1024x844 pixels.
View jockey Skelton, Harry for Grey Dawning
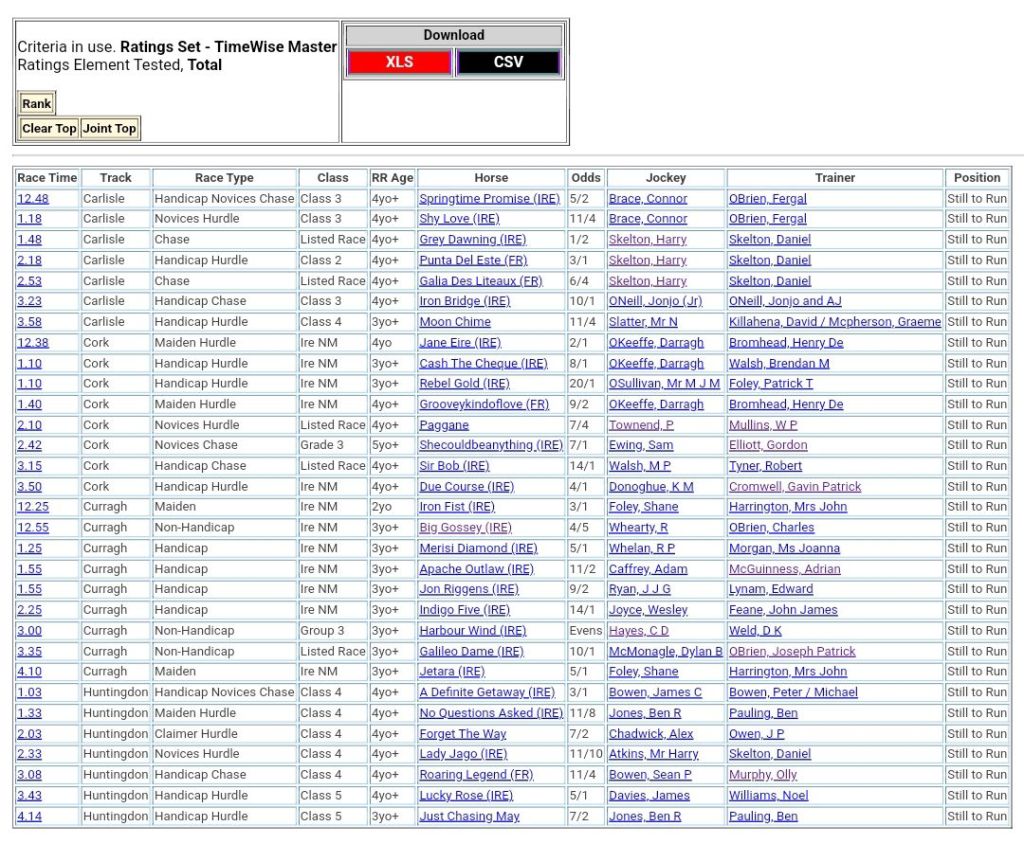pyautogui.click(x=647, y=240)
